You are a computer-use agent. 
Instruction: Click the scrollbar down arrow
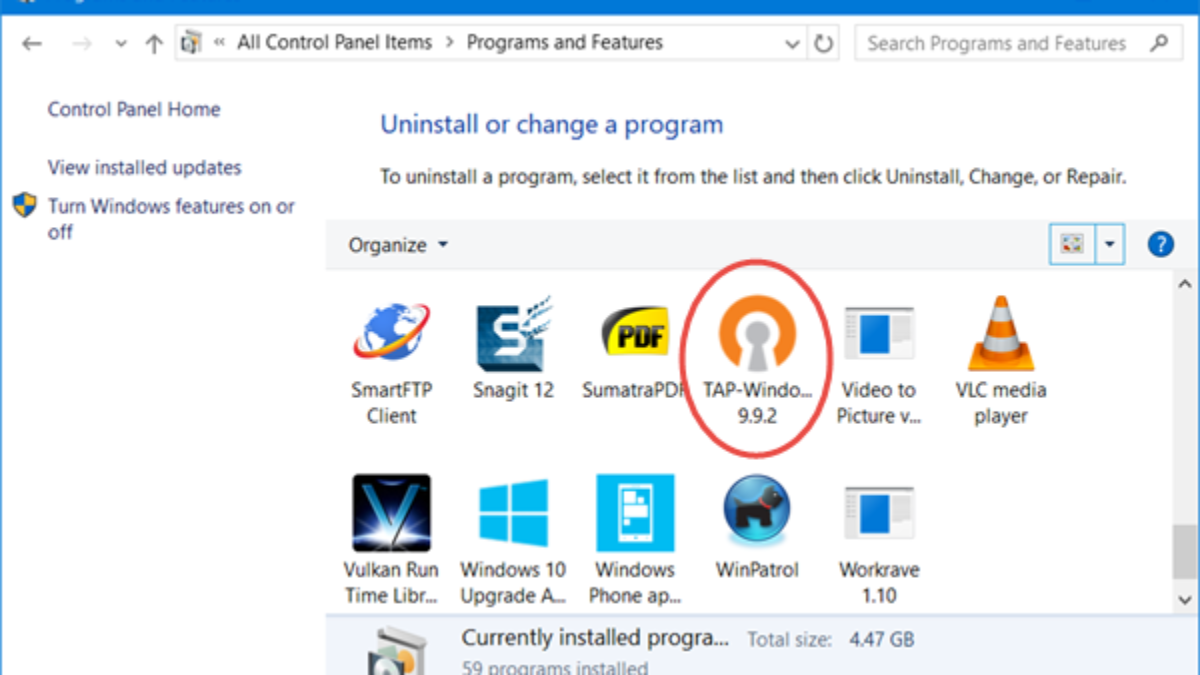point(1184,599)
